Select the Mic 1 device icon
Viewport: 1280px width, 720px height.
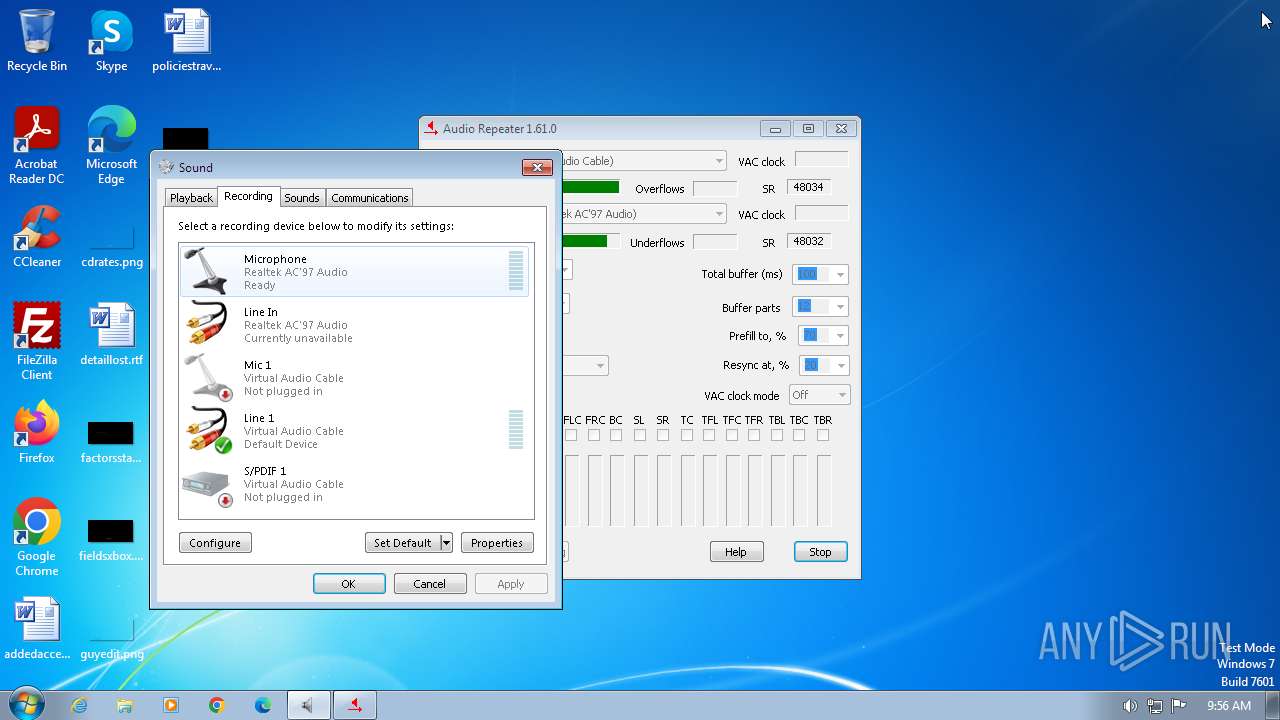click(208, 377)
